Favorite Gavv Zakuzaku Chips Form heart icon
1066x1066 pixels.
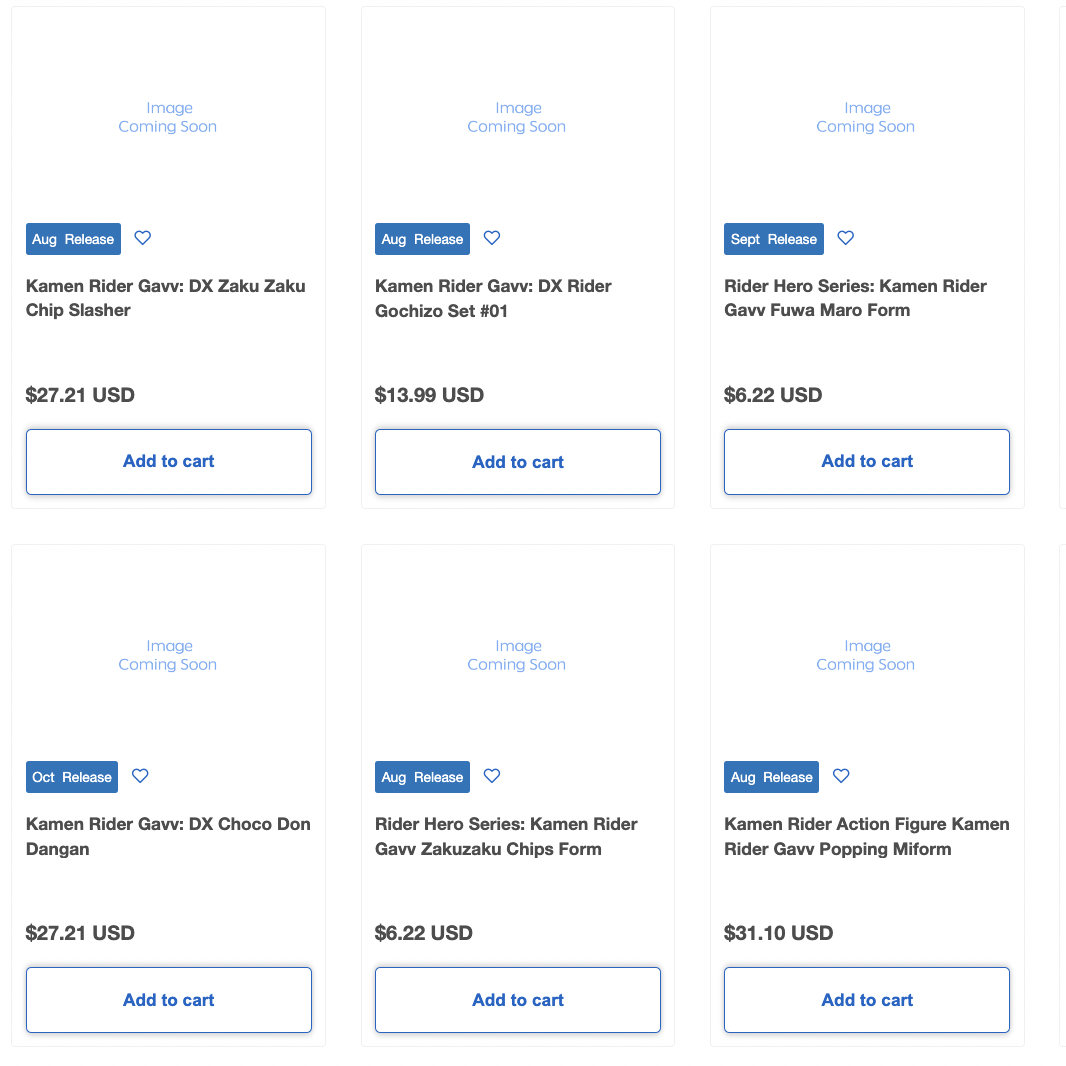pos(492,776)
